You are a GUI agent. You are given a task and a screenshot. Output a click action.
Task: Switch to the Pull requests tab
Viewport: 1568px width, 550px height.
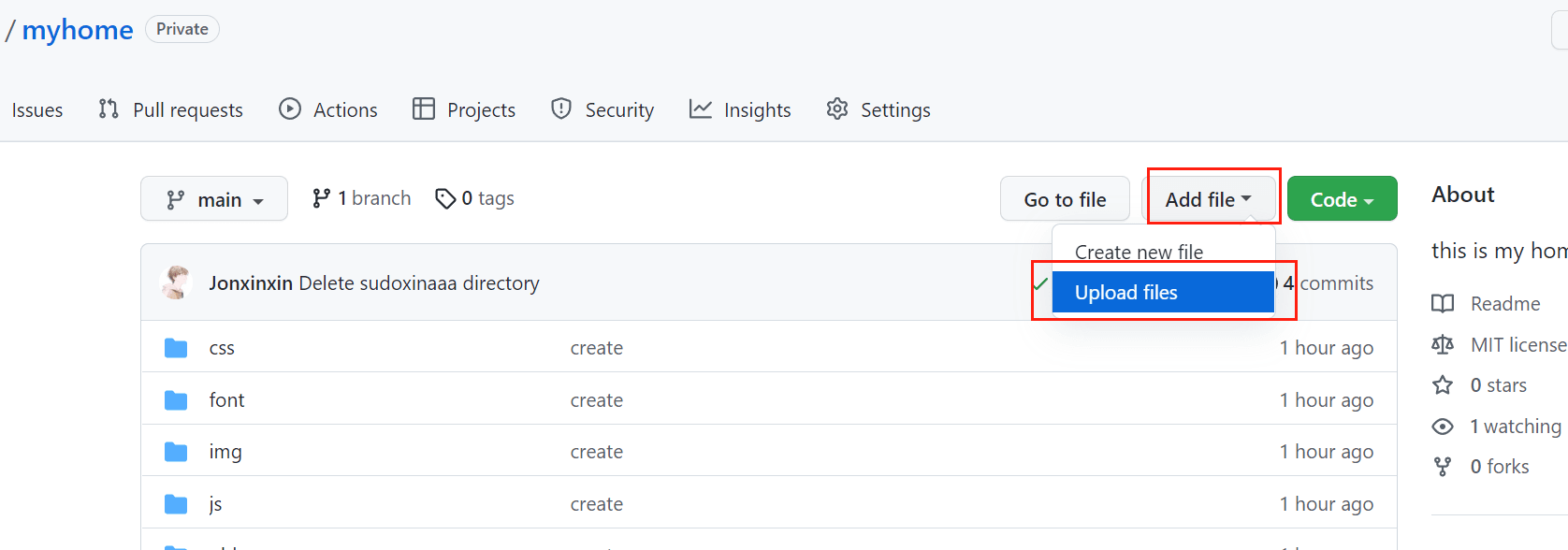coord(171,109)
